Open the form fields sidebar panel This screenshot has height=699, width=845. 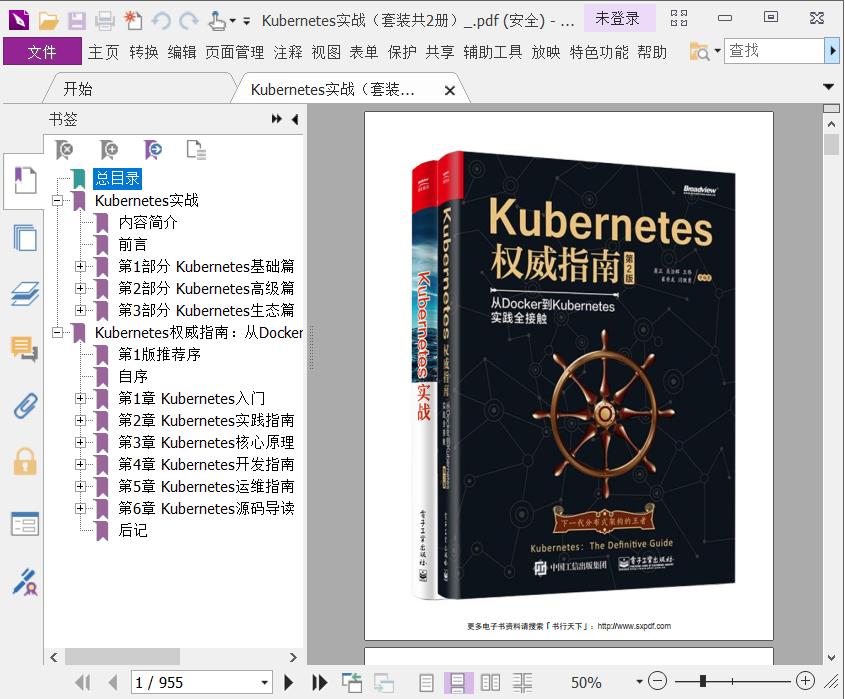25,524
